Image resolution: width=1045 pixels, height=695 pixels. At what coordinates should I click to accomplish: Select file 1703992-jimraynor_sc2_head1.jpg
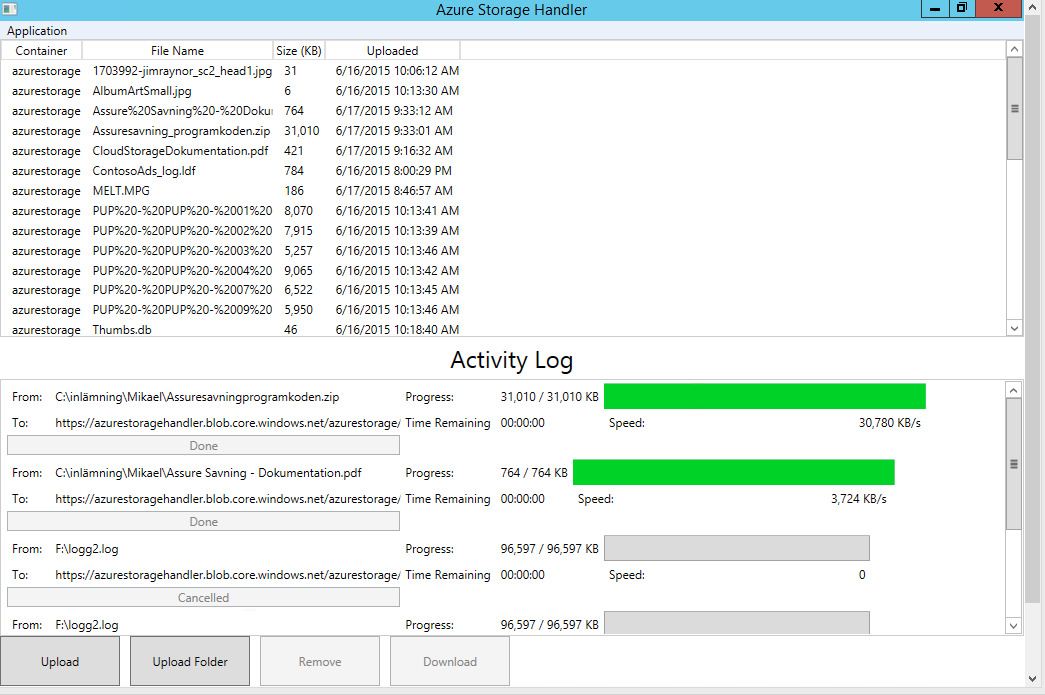tap(182, 71)
